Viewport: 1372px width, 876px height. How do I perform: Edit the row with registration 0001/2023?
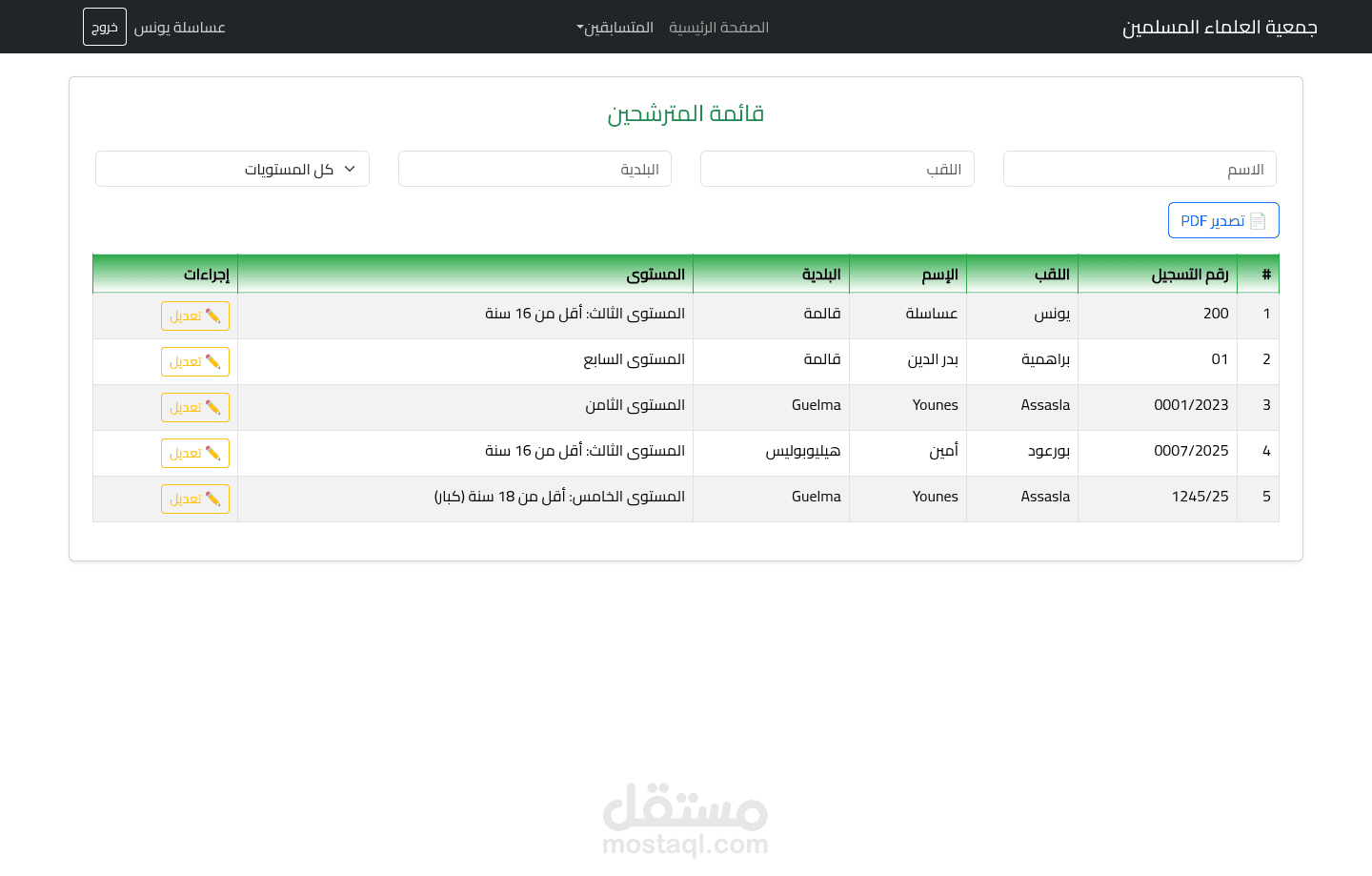pyautogui.click(x=195, y=407)
